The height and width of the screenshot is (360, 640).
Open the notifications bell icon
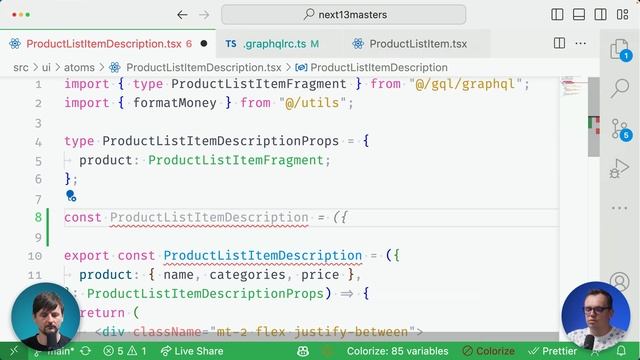(x=621, y=351)
